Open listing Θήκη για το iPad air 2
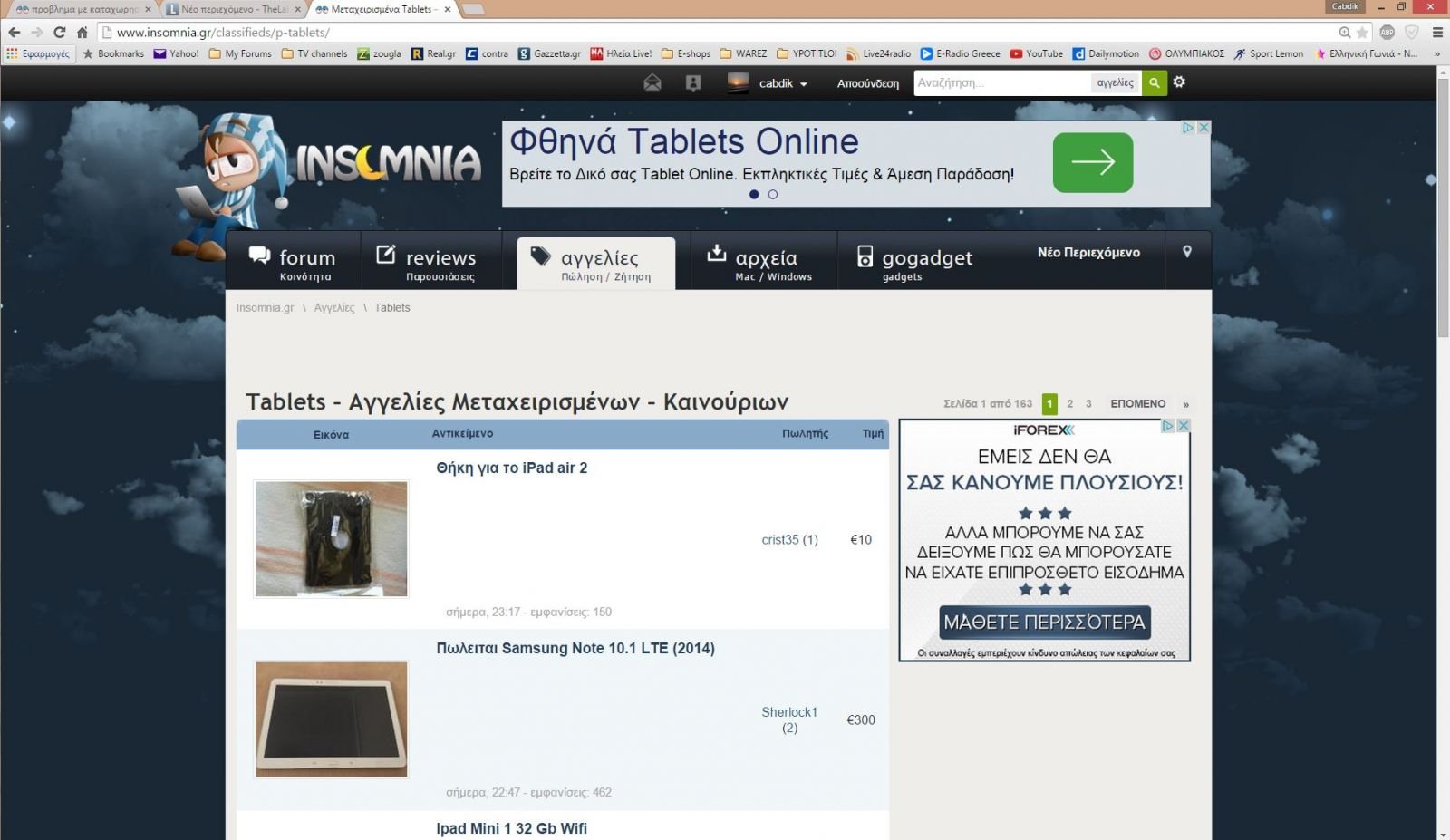 pyautogui.click(x=512, y=468)
